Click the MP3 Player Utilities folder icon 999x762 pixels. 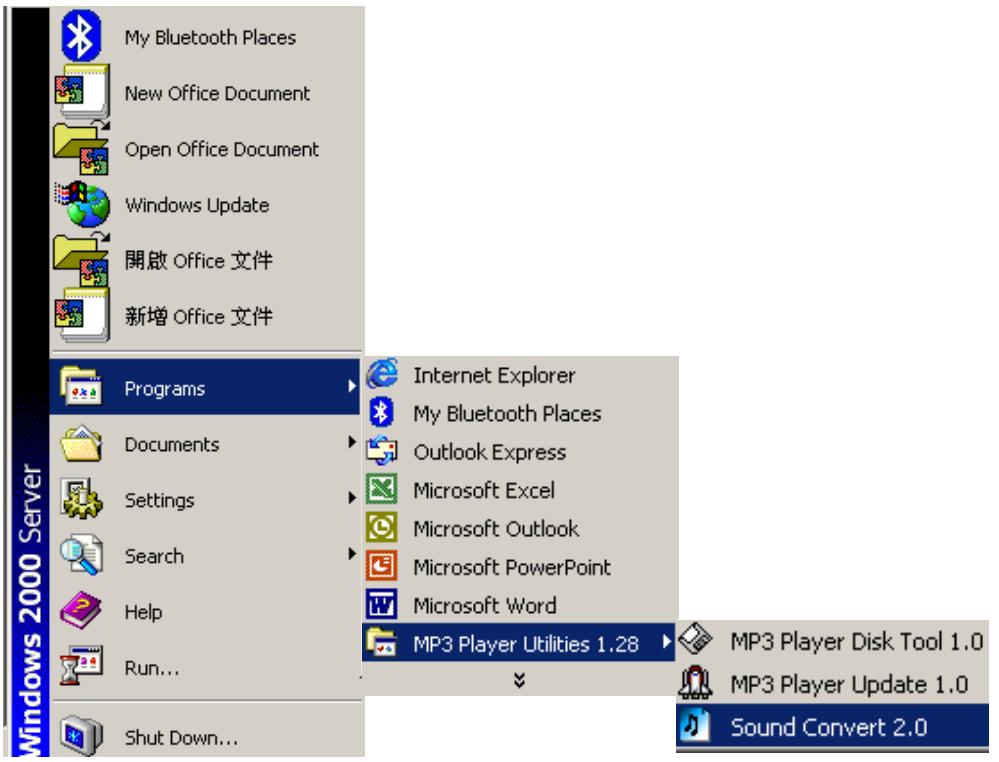[x=382, y=642]
